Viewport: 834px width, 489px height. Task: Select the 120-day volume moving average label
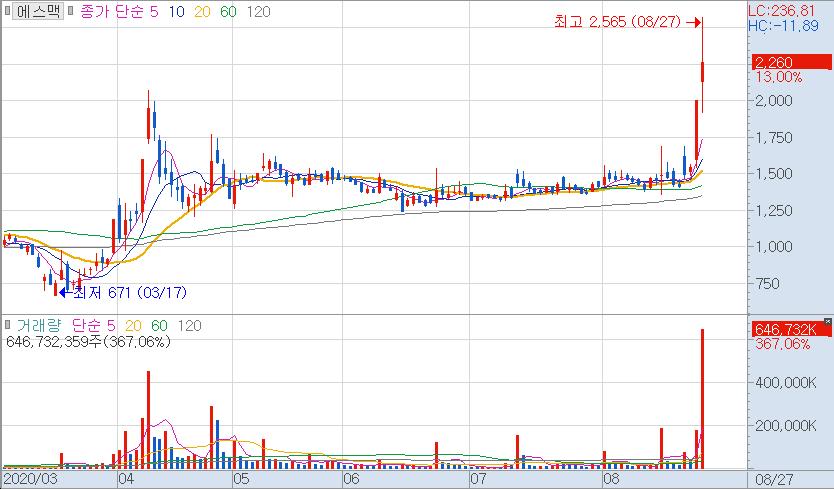coord(189,325)
